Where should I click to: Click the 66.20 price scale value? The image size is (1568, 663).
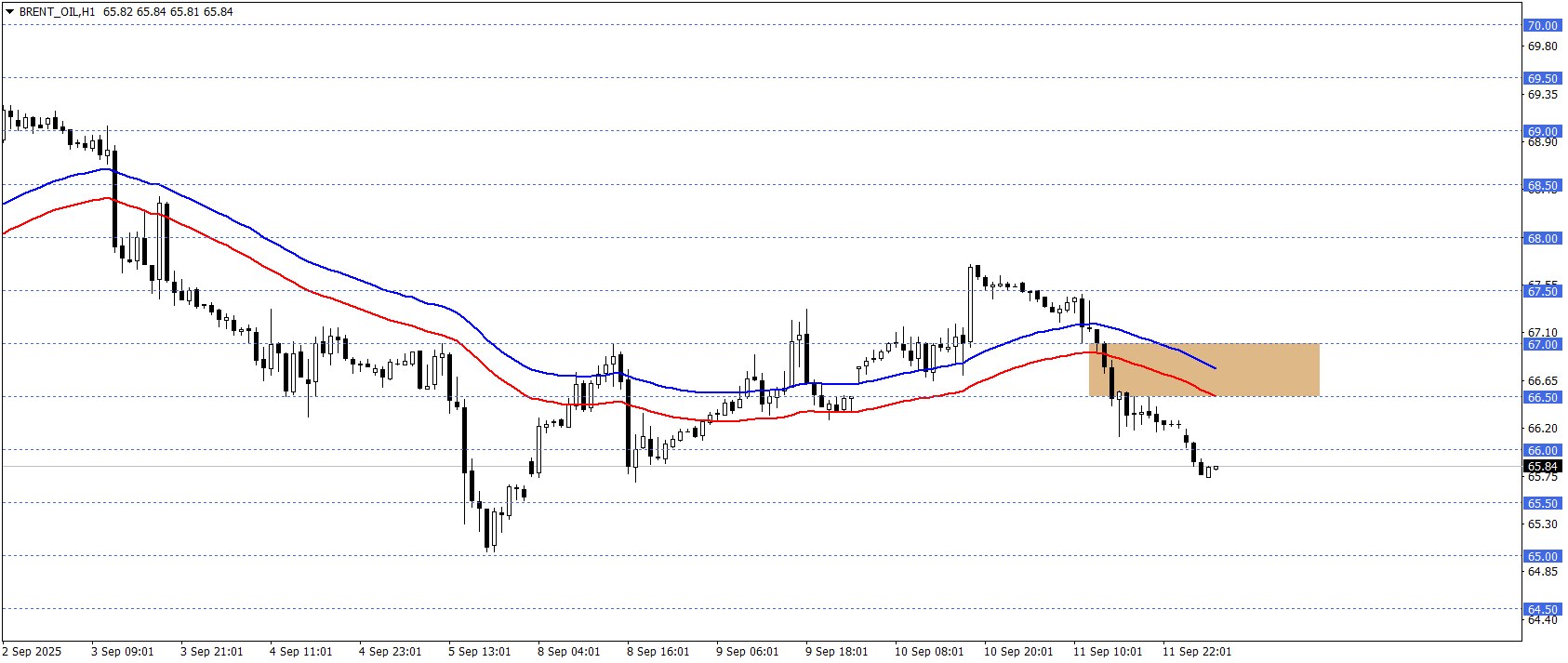1542,428
